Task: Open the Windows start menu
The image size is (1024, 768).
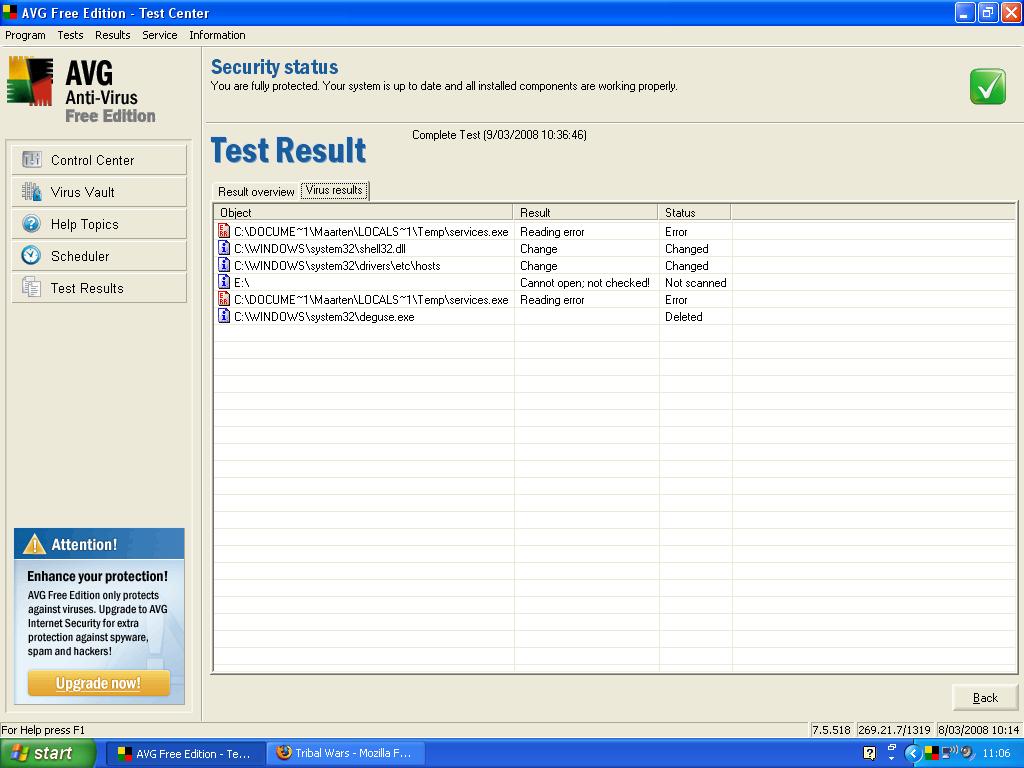Action: tap(48, 753)
